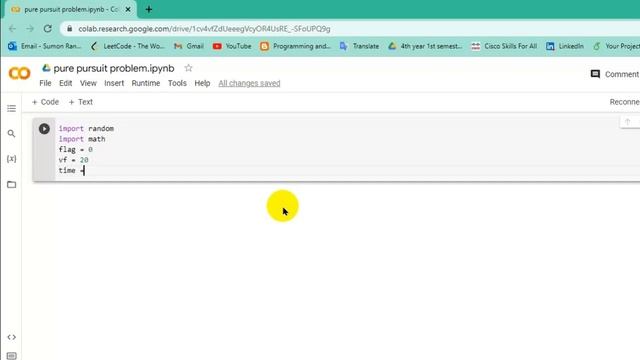Image resolution: width=640 pixels, height=360 pixels.
Task: Open YouTube bookmark
Action: (x=232, y=46)
